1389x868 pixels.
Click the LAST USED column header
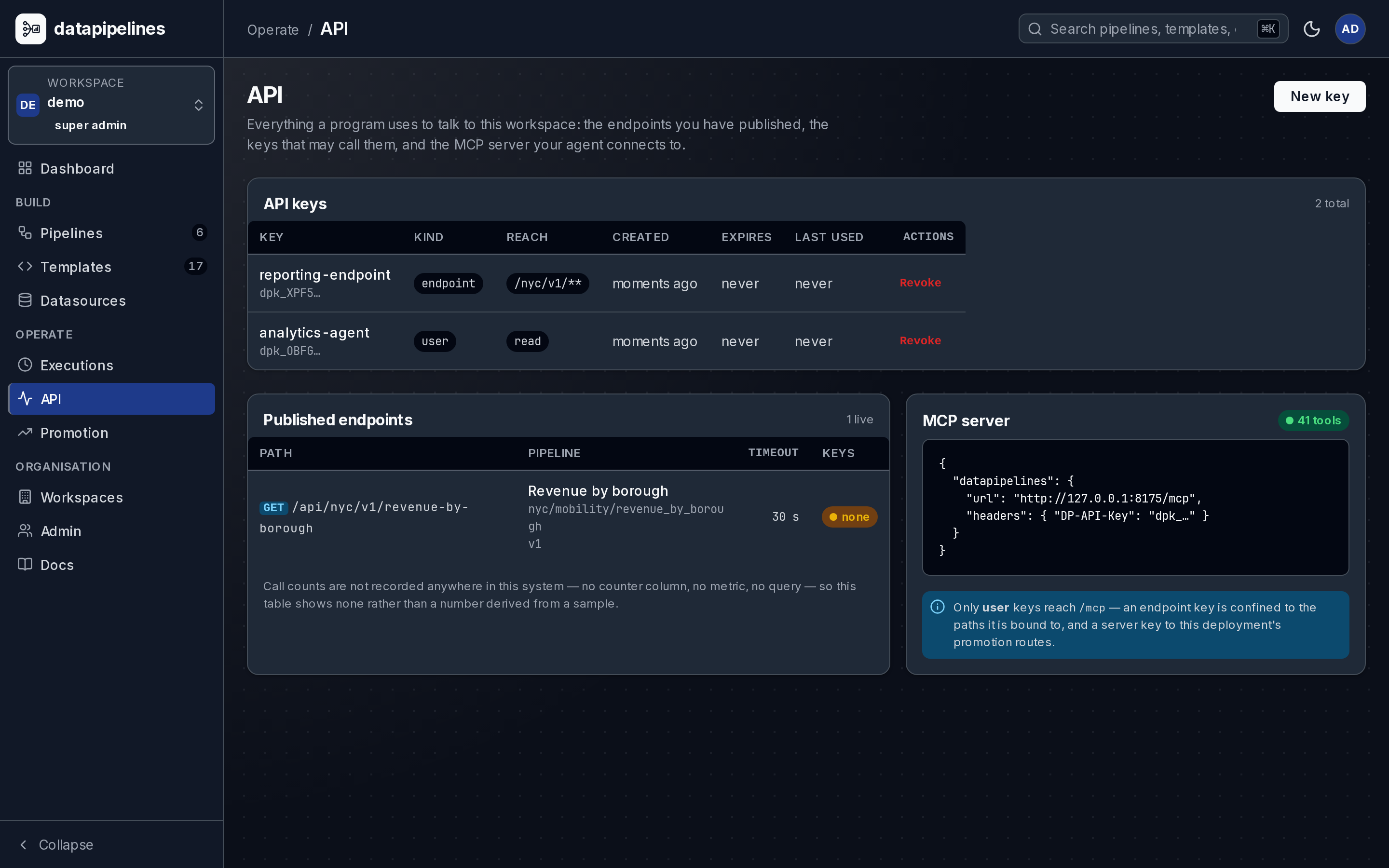coord(829,237)
